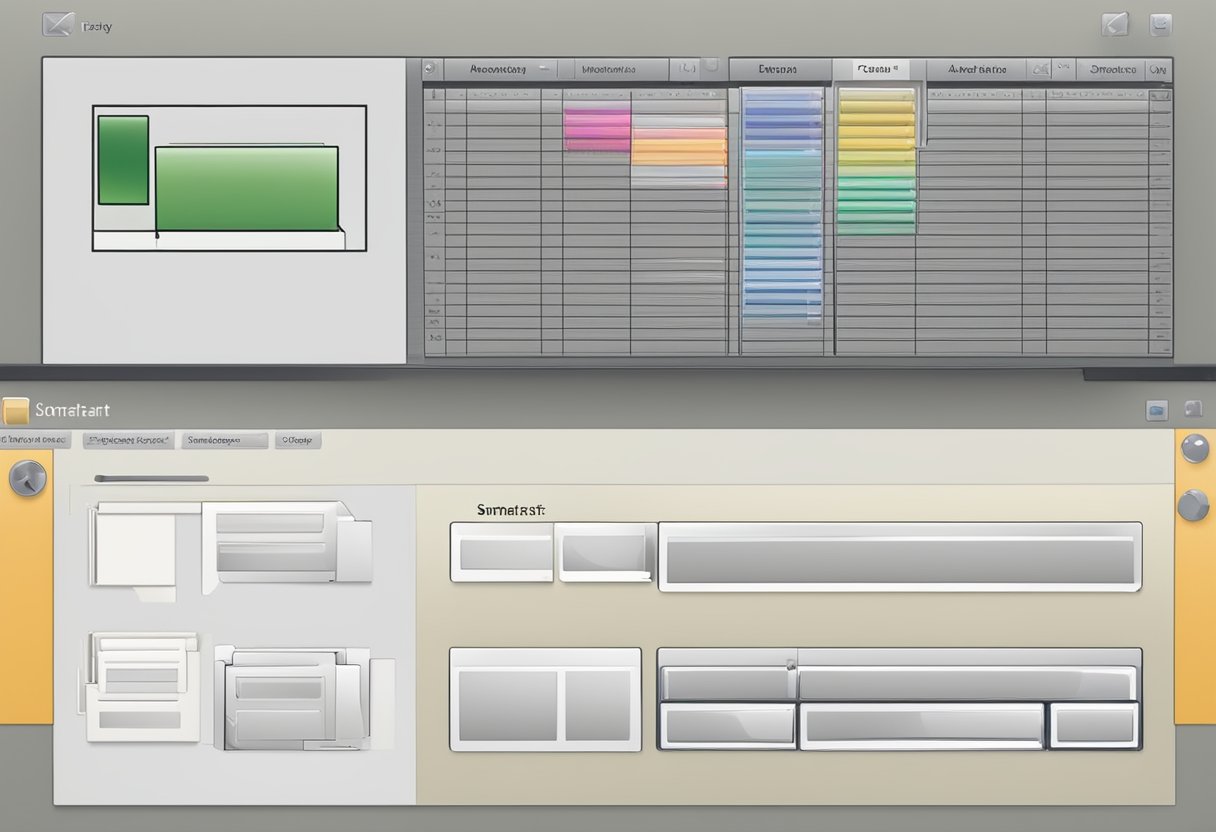Click the dark horizontal slider bar under the tabs
The width and height of the screenshot is (1216, 832).
151,479
